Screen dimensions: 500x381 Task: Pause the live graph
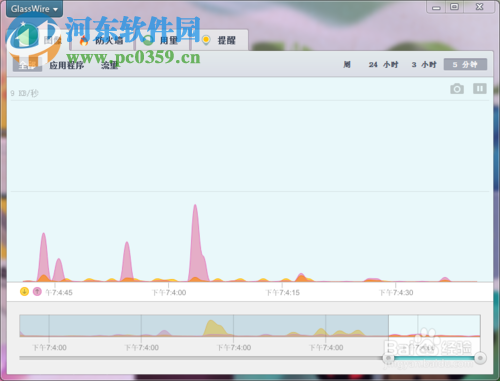480,89
